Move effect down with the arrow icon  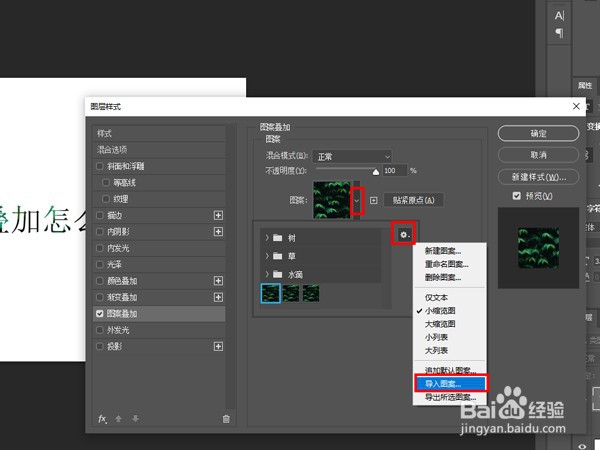[135, 419]
